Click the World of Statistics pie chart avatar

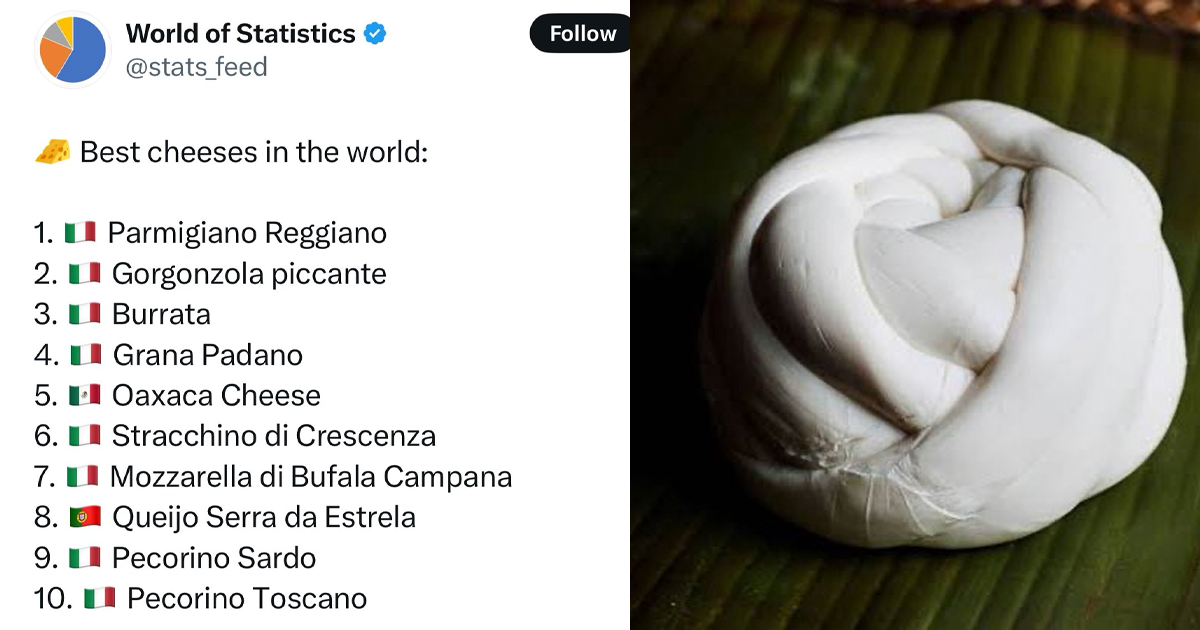tap(70, 49)
